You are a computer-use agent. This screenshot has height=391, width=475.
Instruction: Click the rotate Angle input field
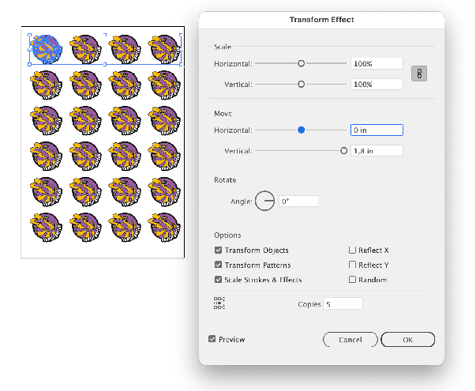click(x=298, y=201)
